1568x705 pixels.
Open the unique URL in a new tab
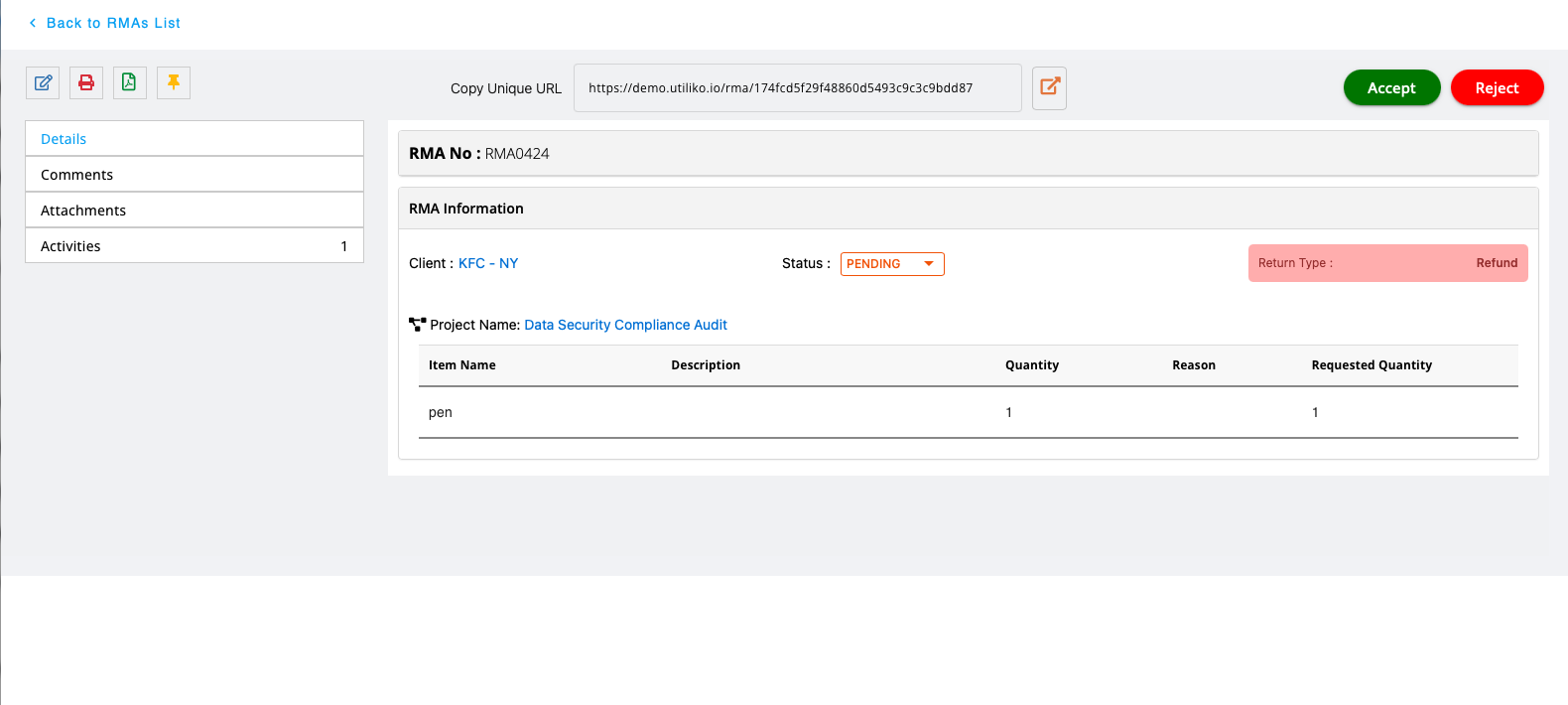coord(1049,87)
